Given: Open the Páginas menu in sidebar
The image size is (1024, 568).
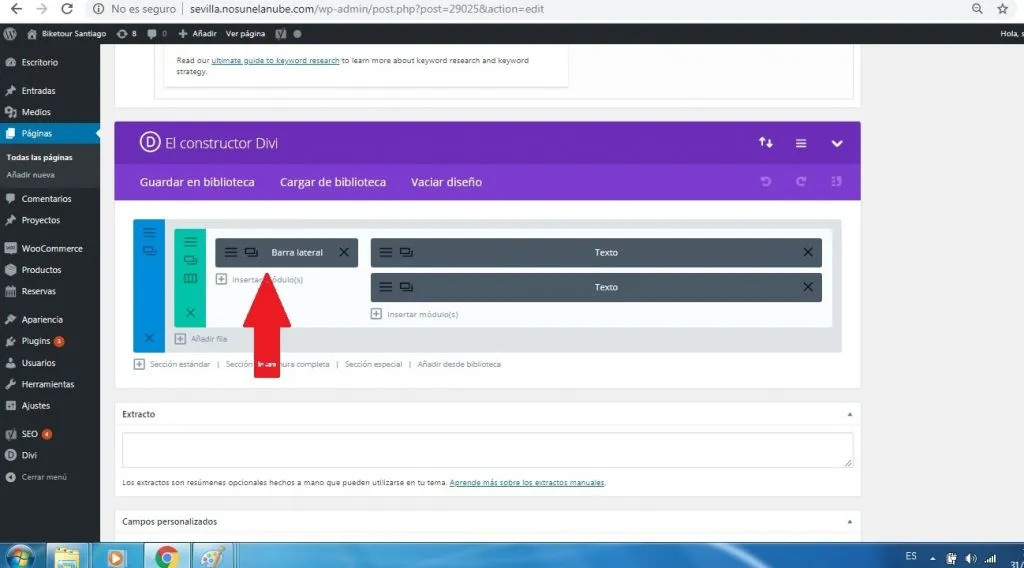Looking at the screenshot, I should (x=37, y=133).
